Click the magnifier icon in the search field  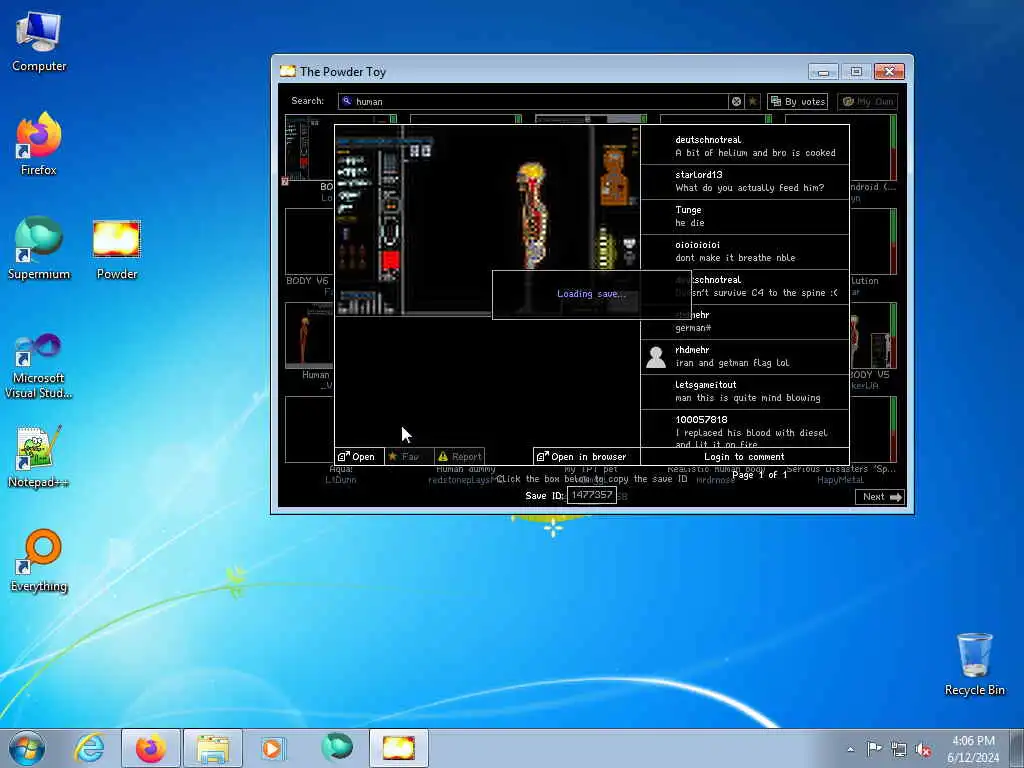347,101
